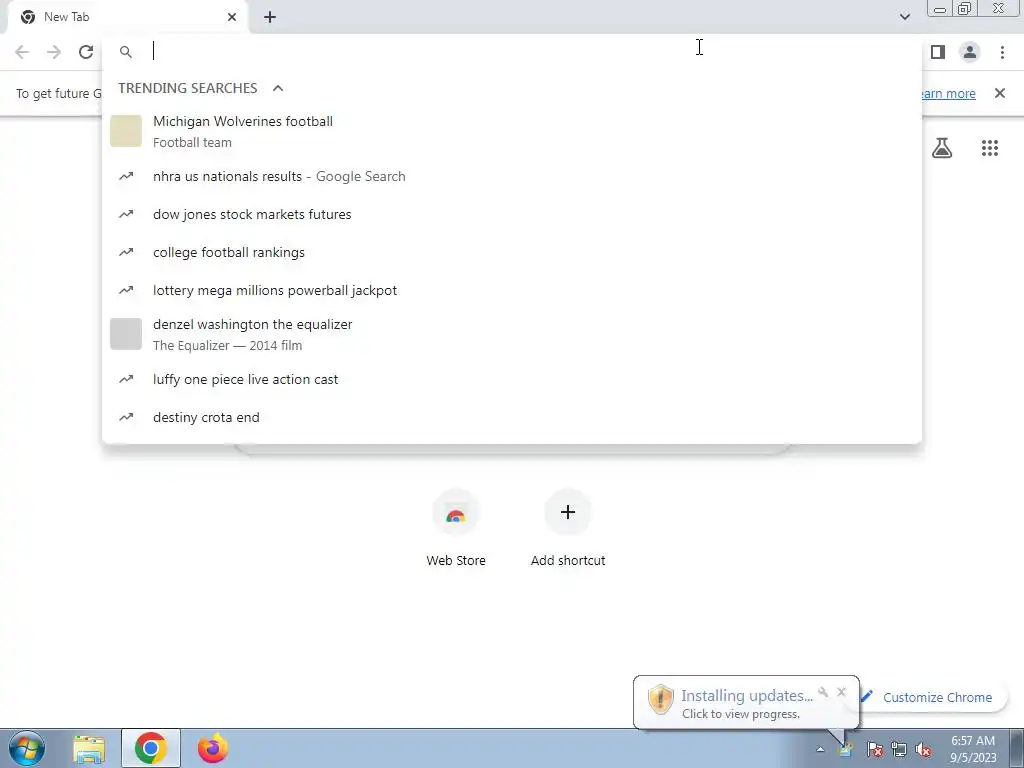This screenshot has width=1024, height=768.
Task: Click the network tray icon
Action: 899,749
